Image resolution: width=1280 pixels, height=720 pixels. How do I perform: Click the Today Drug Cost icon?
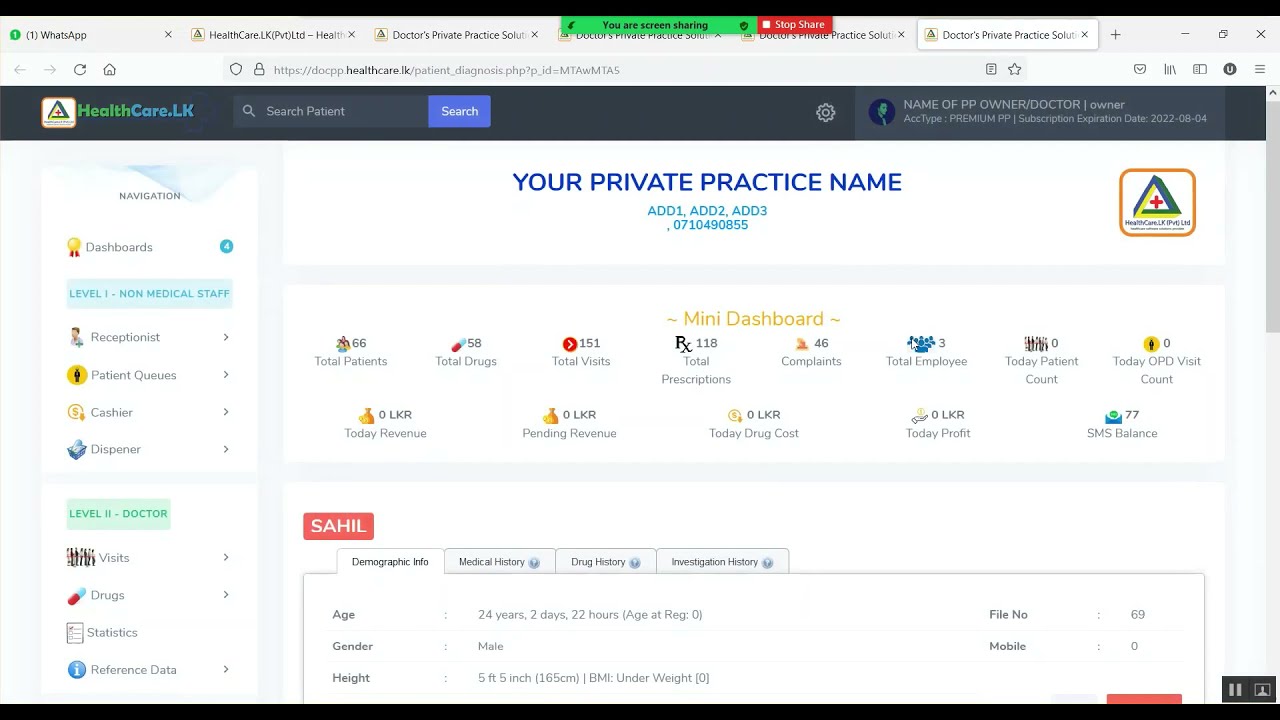(735, 416)
